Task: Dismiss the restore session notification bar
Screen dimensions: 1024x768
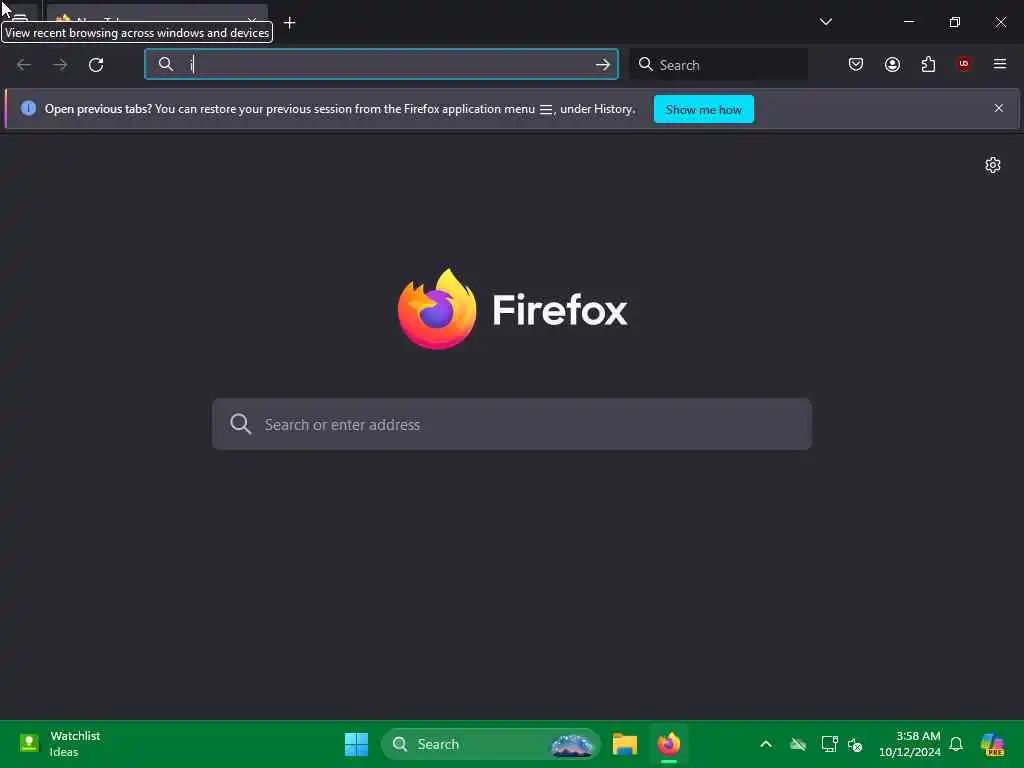Action: pos(999,108)
